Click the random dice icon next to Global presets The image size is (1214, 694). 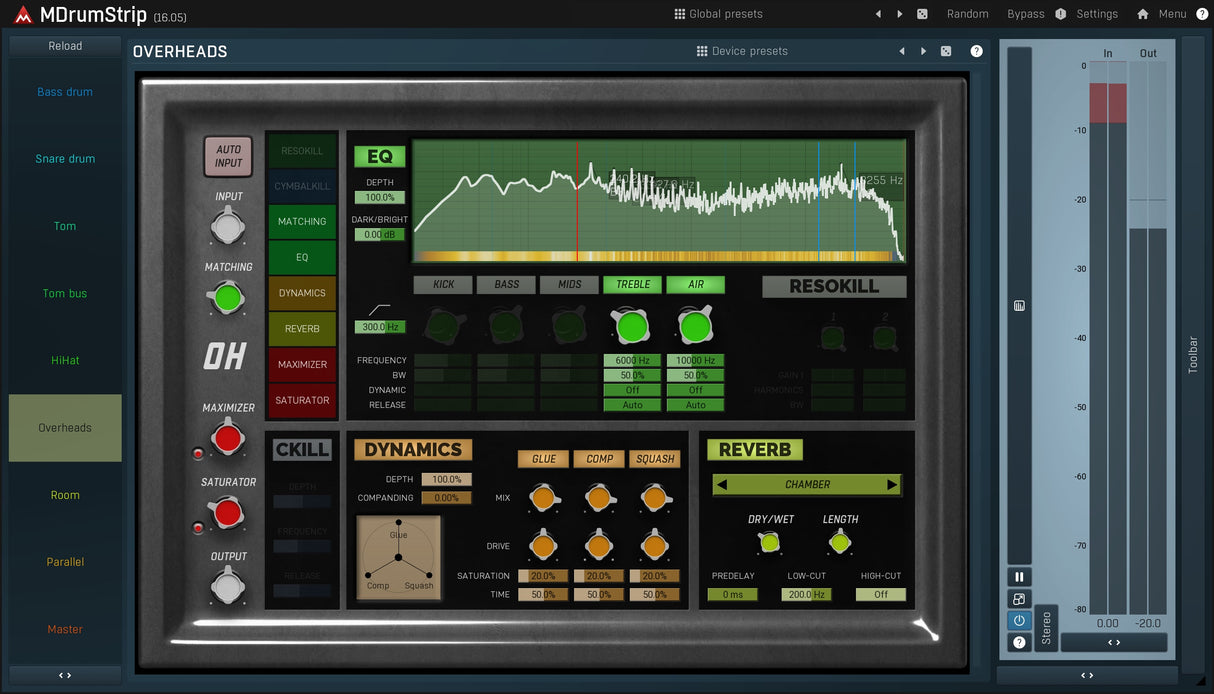[x=922, y=14]
